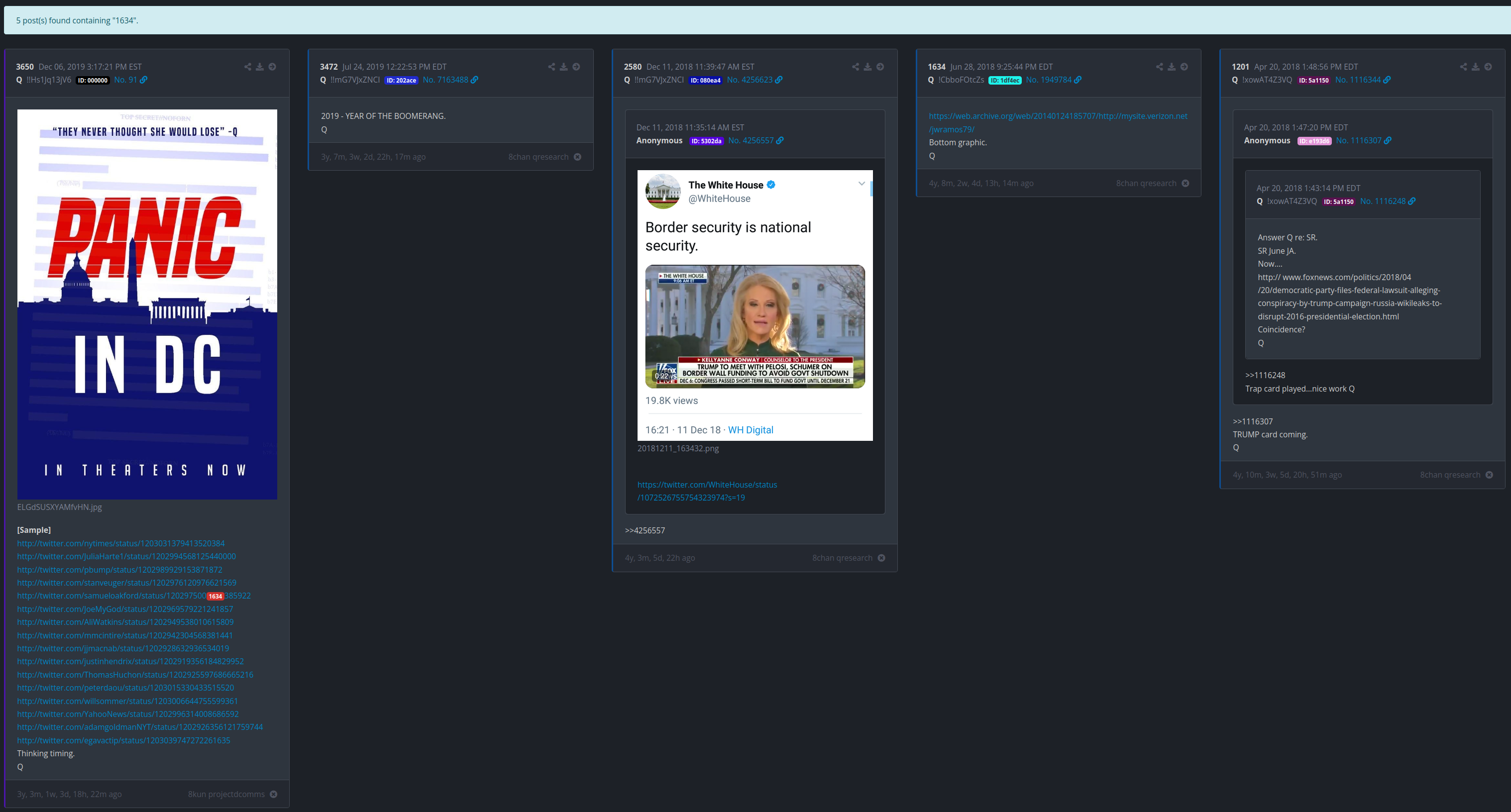1511x812 pixels.
Task: Click ID: 5302da badge on Anonymous post
Action: (706, 141)
